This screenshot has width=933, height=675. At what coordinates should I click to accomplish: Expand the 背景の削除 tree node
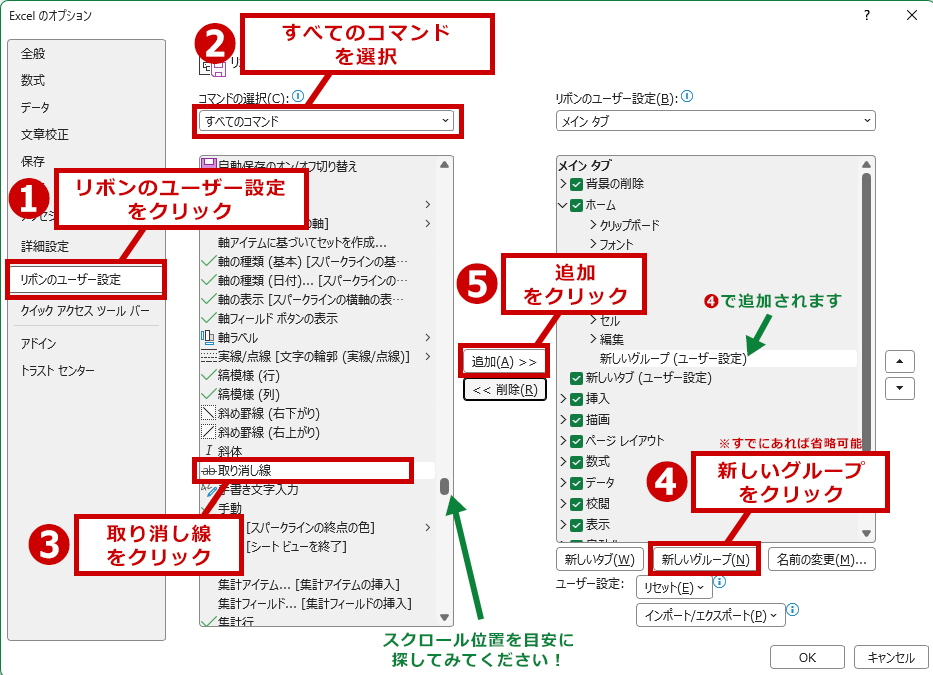click(x=563, y=184)
